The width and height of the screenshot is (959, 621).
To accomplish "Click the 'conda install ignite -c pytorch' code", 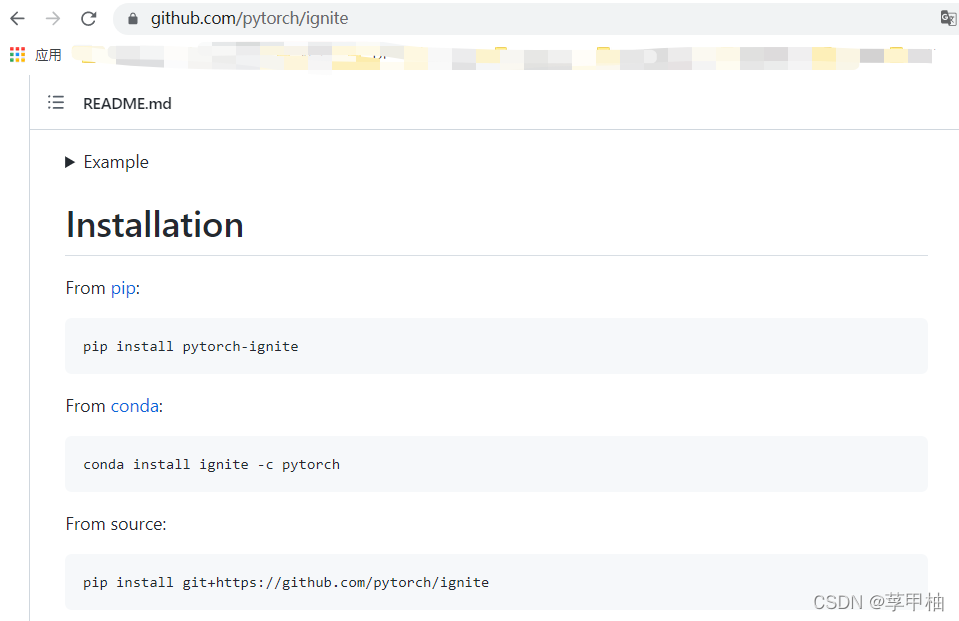I will coord(212,464).
